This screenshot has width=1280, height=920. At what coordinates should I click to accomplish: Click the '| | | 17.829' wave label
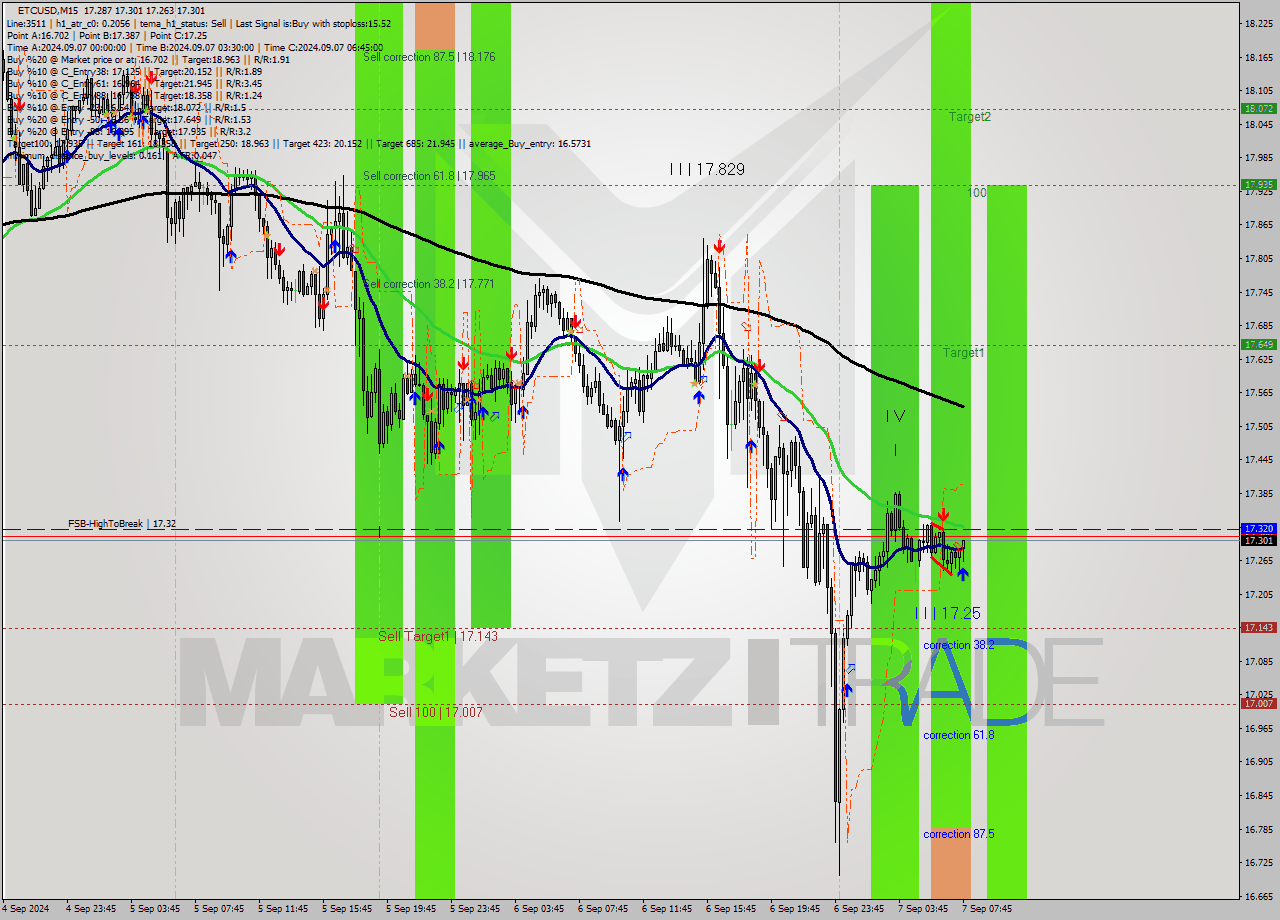tap(707, 170)
